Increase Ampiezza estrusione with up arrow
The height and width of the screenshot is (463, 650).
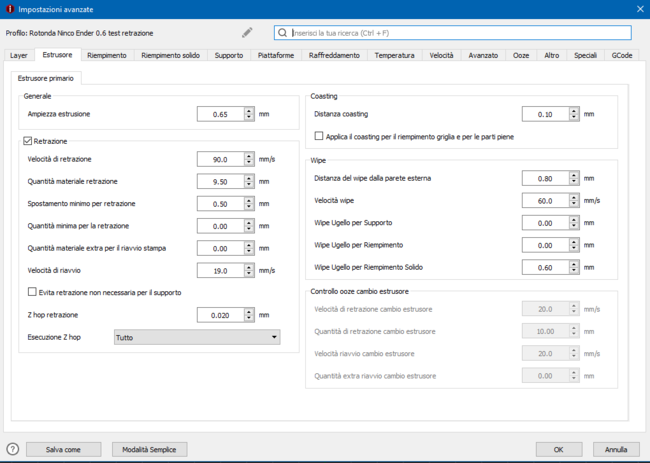pyautogui.click(x=249, y=111)
